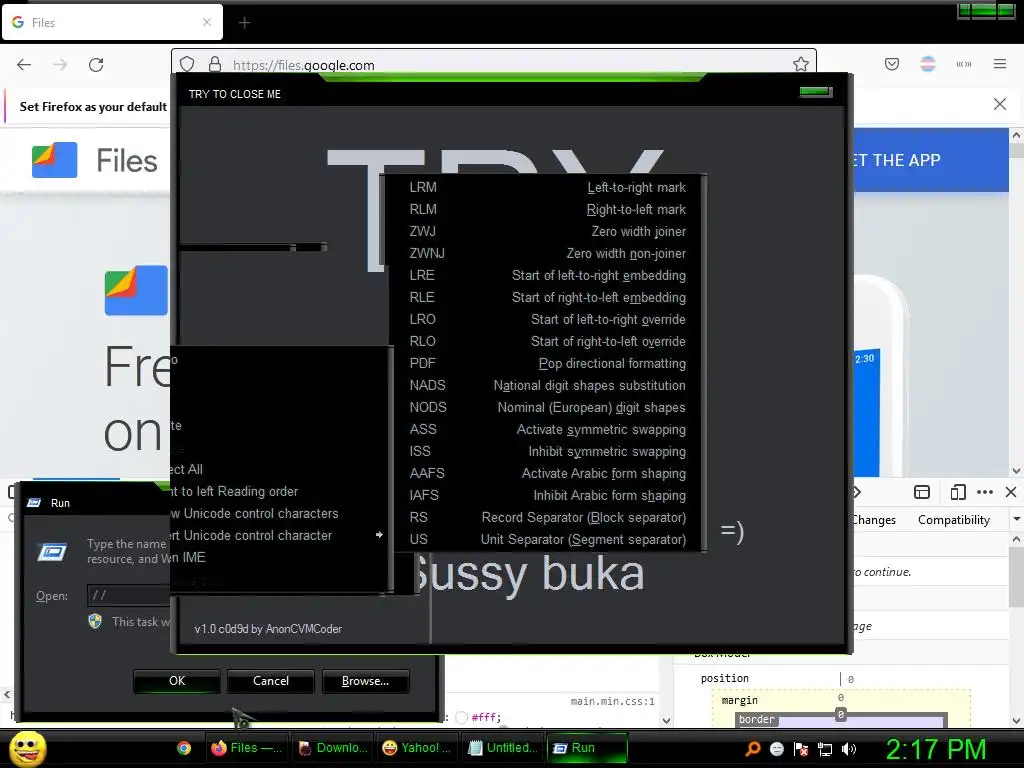Select LRM Left-to-right mark
1024x768 pixels.
[x=547, y=187]
